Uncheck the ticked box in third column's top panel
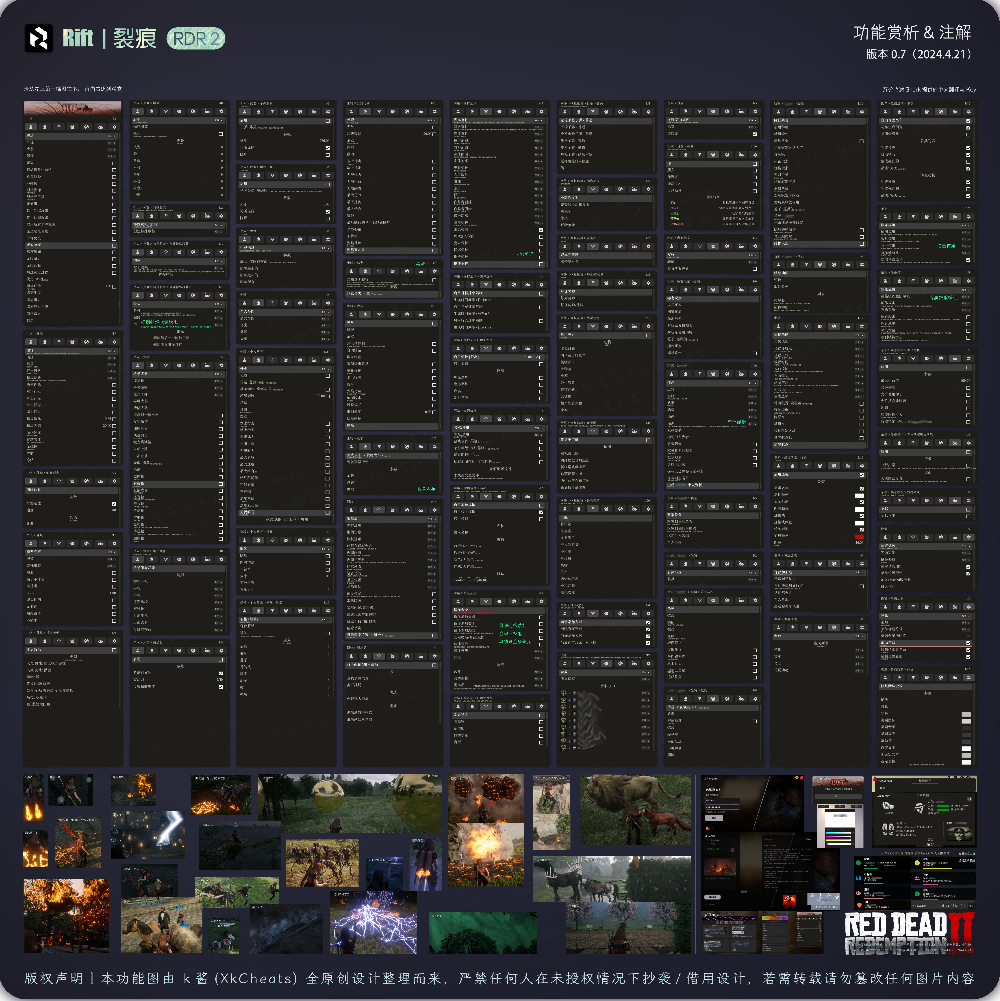 [328, 148]
